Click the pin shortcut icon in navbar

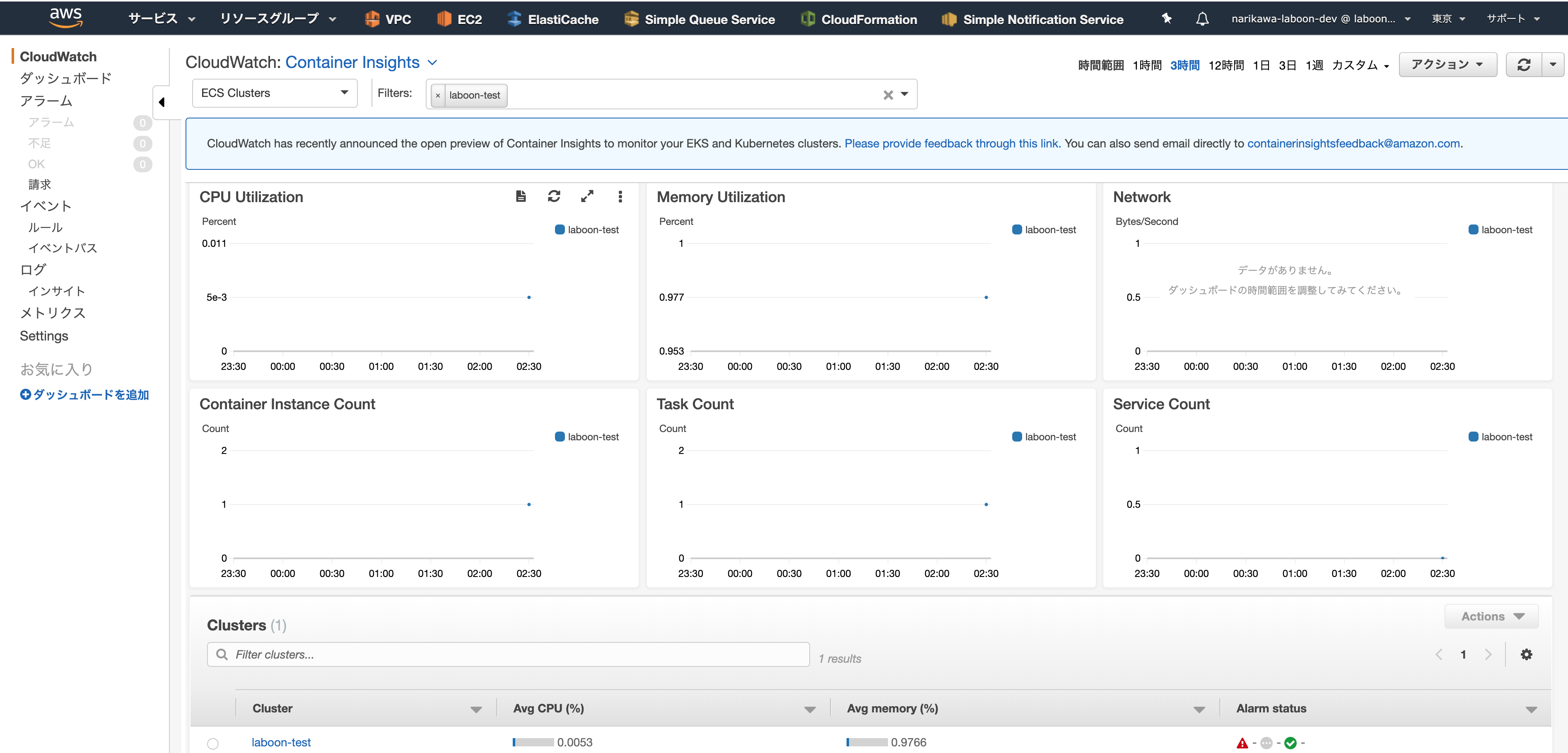[1166, 19]
